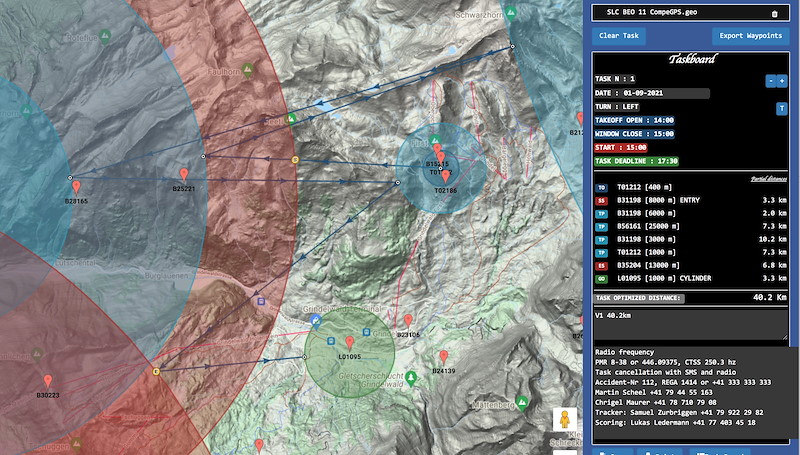800x455 pixels.
Task: Select the L01095 goal marker
Action: coord(349,343)
